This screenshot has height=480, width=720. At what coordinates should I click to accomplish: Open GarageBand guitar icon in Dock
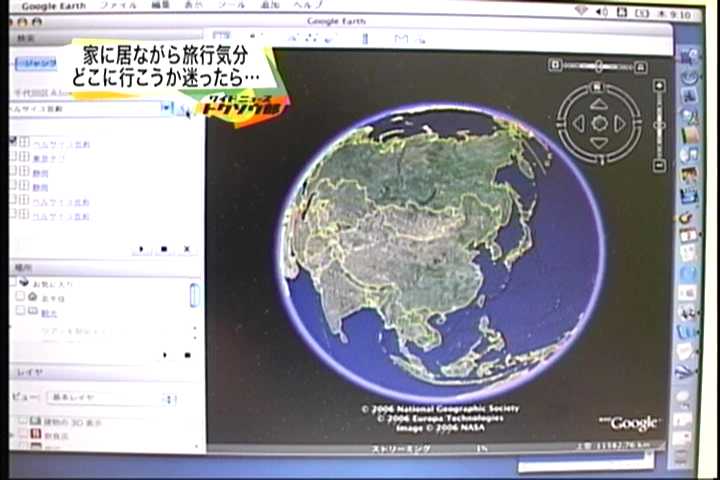click(x=687, y=217)
